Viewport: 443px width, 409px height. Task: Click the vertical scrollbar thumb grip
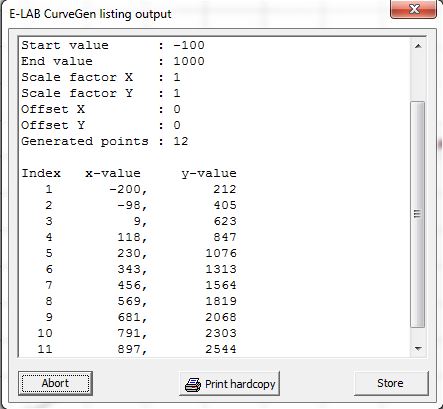coord(417,214)
